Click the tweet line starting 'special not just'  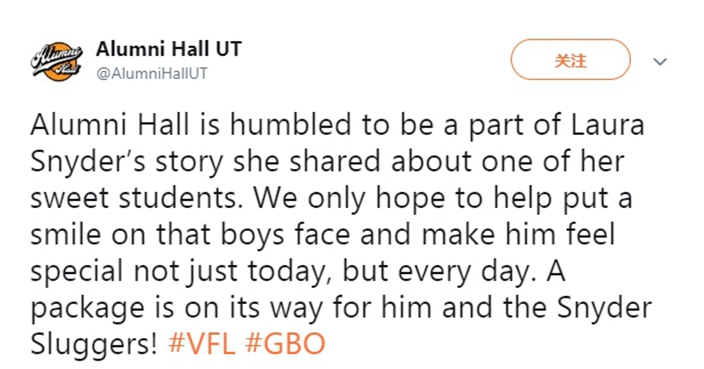[298, 272]
